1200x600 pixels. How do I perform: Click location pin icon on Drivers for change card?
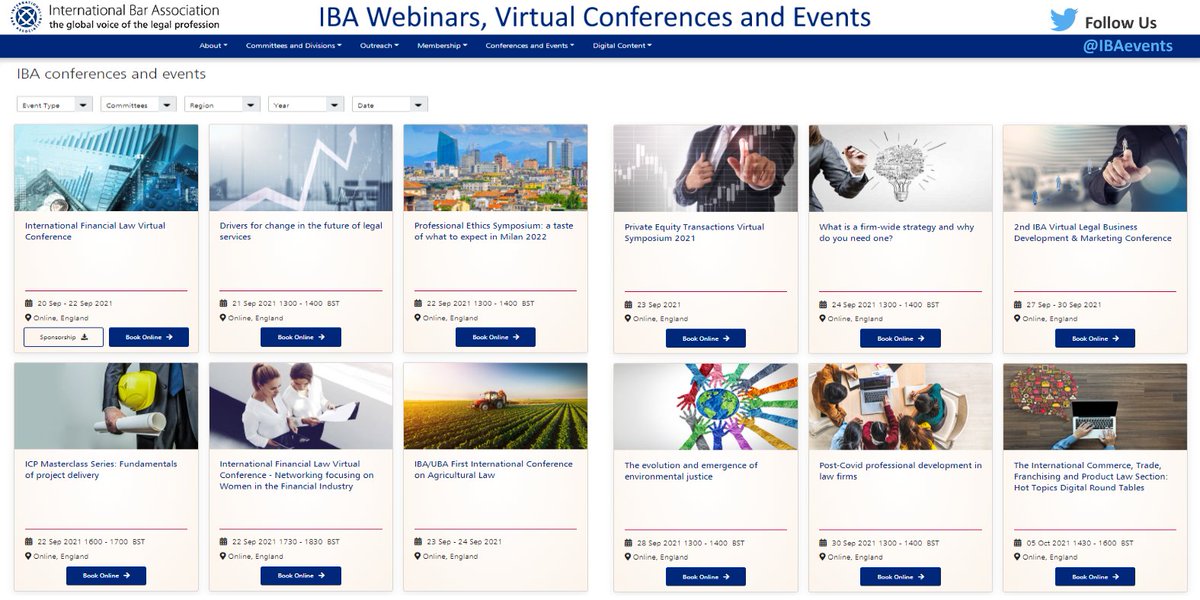point(223,318)
